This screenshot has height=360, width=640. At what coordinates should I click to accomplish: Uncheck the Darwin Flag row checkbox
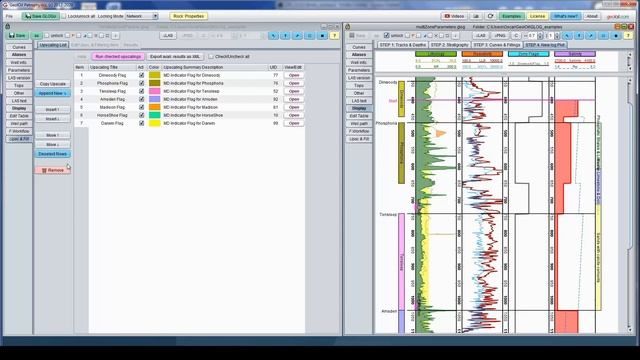[141, 123]
